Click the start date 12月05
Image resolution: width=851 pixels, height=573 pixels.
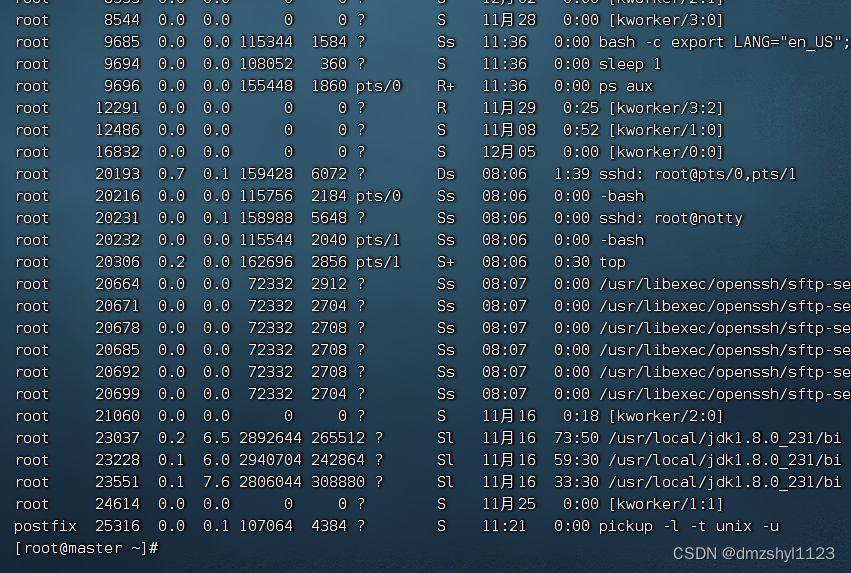click(x=509, y=152)
